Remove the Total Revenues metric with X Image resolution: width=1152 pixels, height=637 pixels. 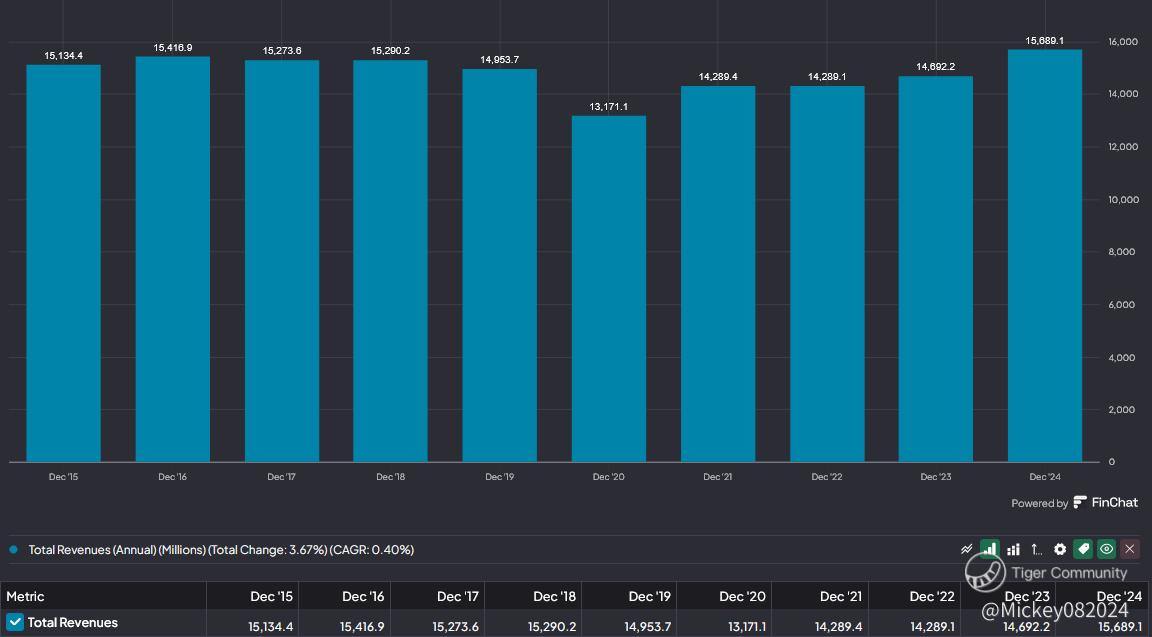pos(1130,550)
